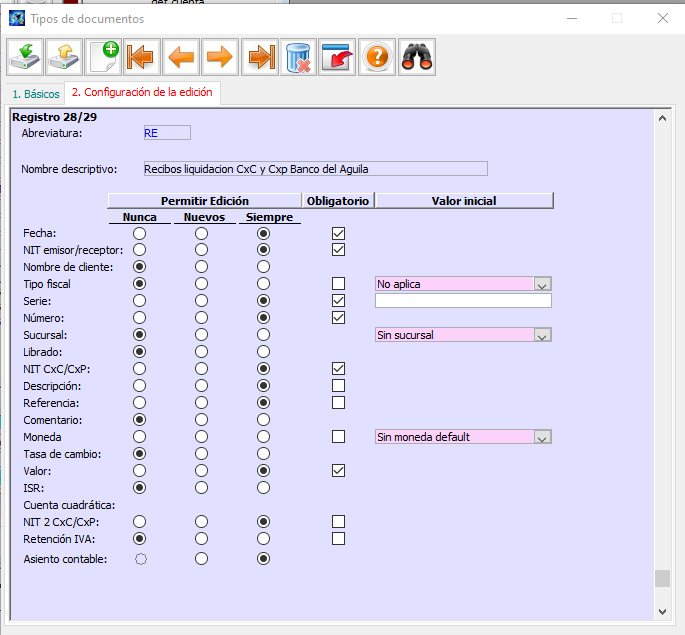The image size is (685, 635).
Task: Create a new document type record
Action: (103, 57)
